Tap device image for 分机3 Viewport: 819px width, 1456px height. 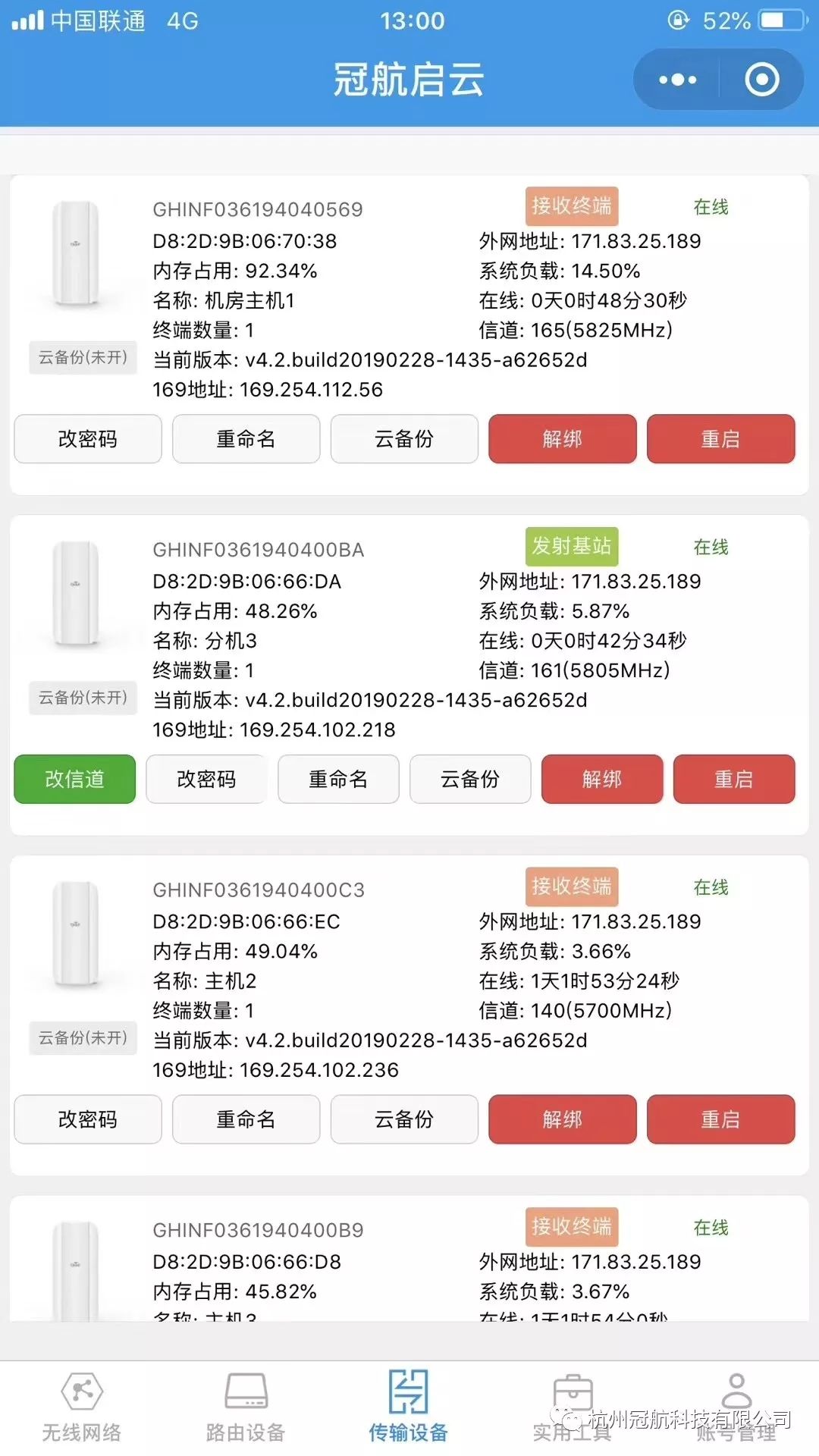coord(75,594)
